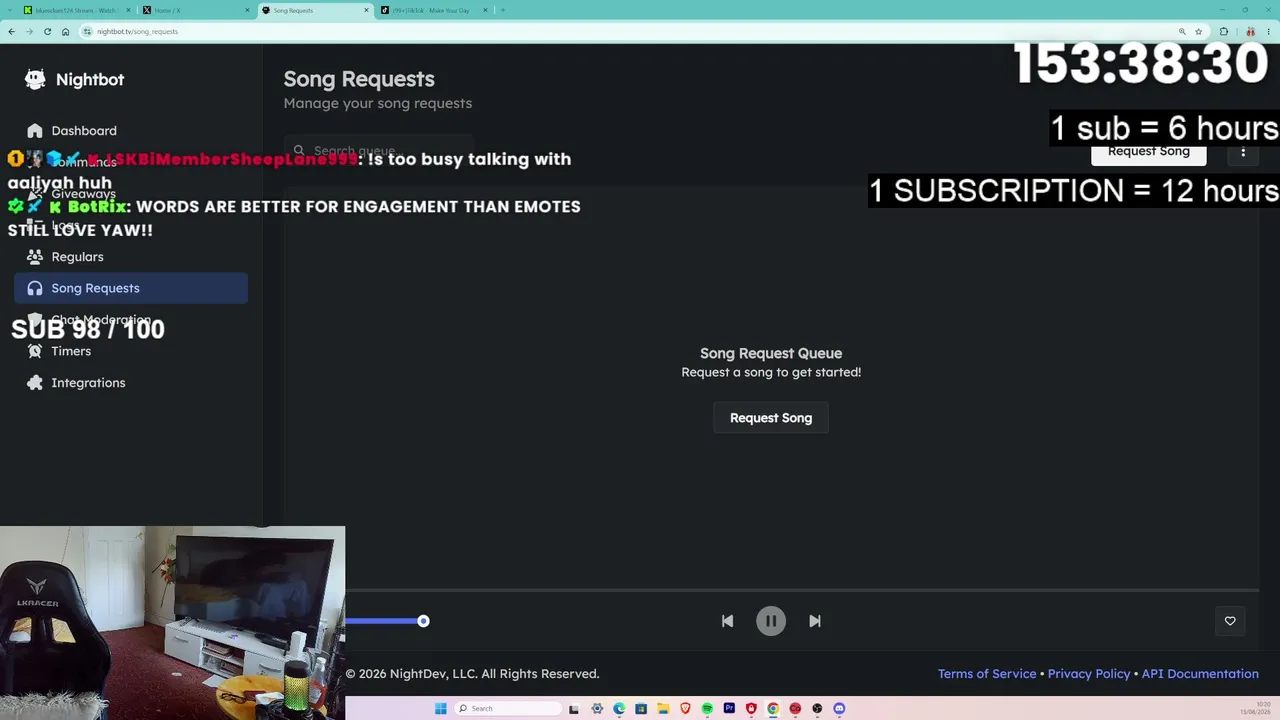The image size is (1280, 720).
Task: Click the Search queue field
Action: (x=378, y=151)
